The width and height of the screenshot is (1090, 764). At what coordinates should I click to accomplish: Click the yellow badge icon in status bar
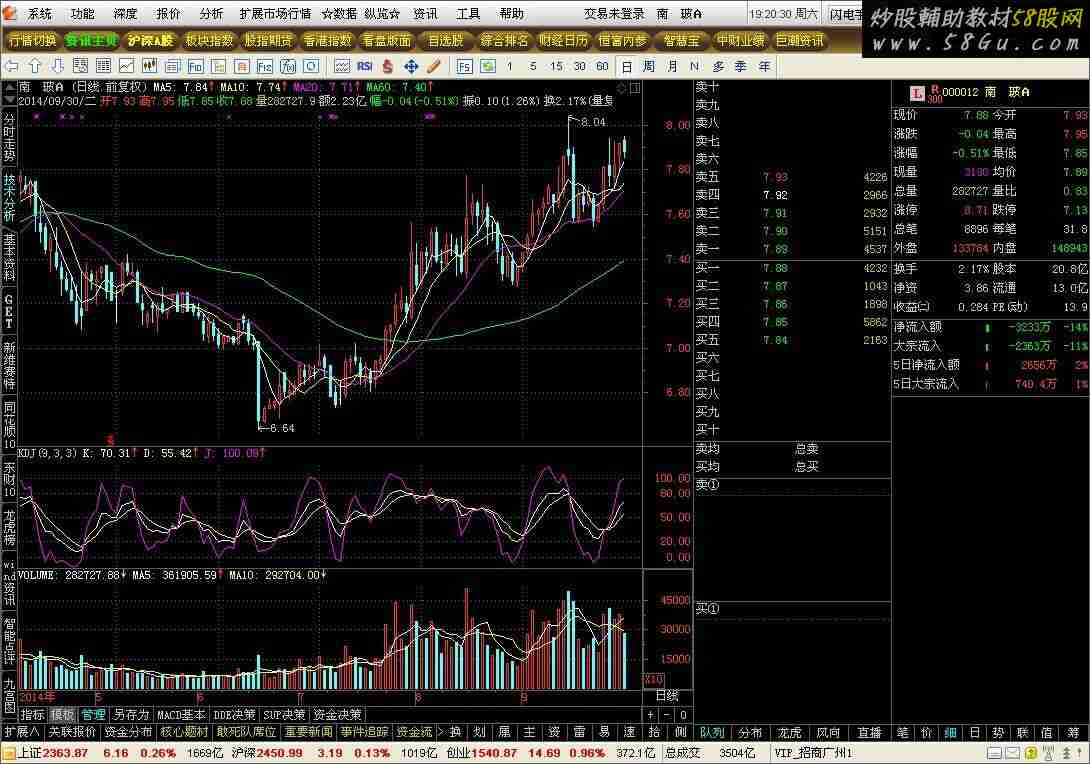point(1030,753)
